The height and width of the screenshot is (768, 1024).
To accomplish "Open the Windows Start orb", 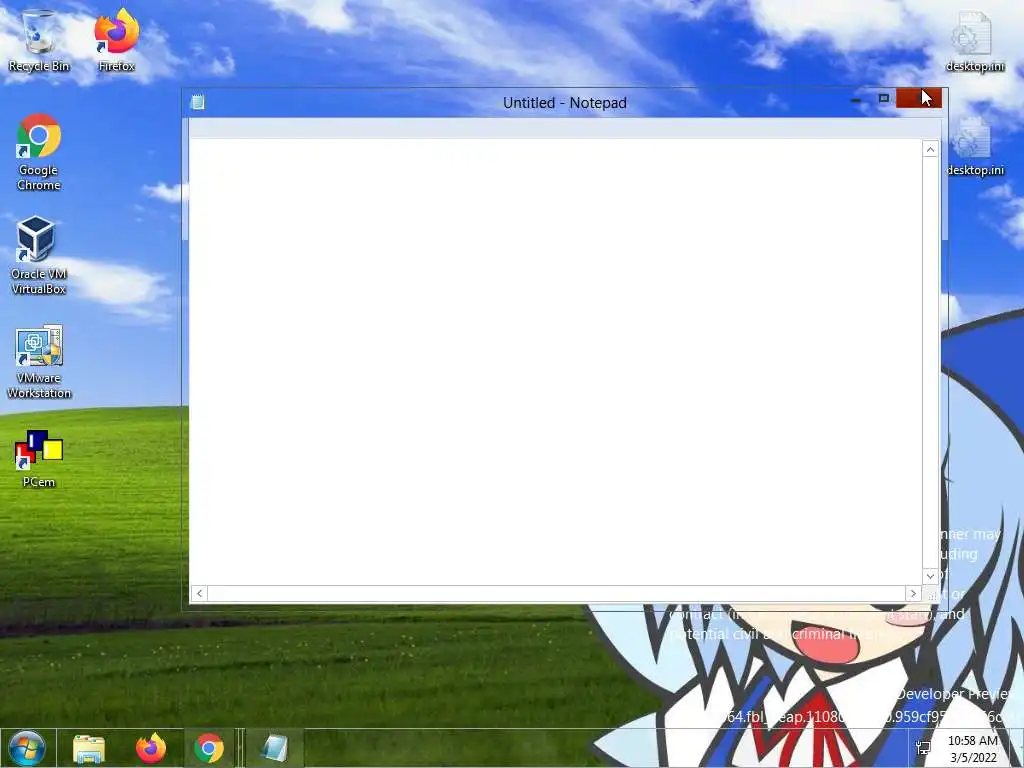I will [x=27, y=748].
